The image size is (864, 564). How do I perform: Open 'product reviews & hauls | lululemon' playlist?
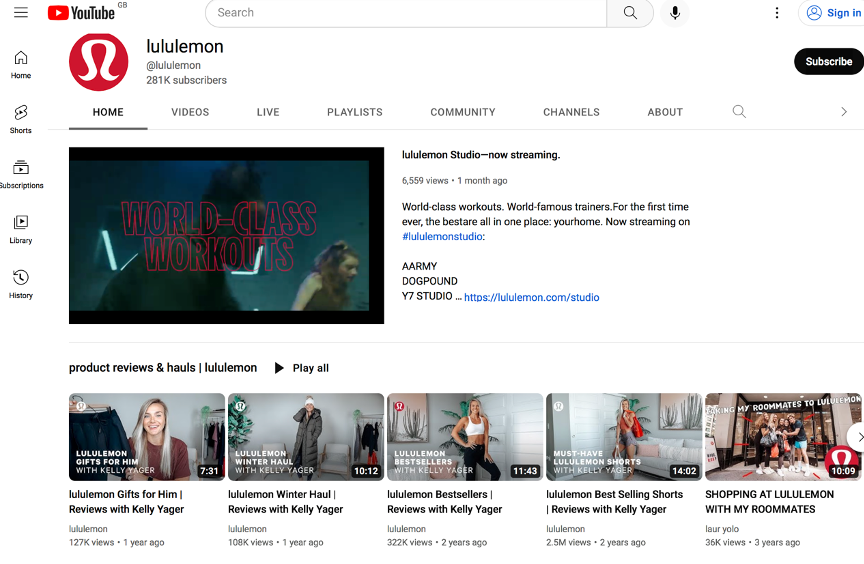point(163,367)
